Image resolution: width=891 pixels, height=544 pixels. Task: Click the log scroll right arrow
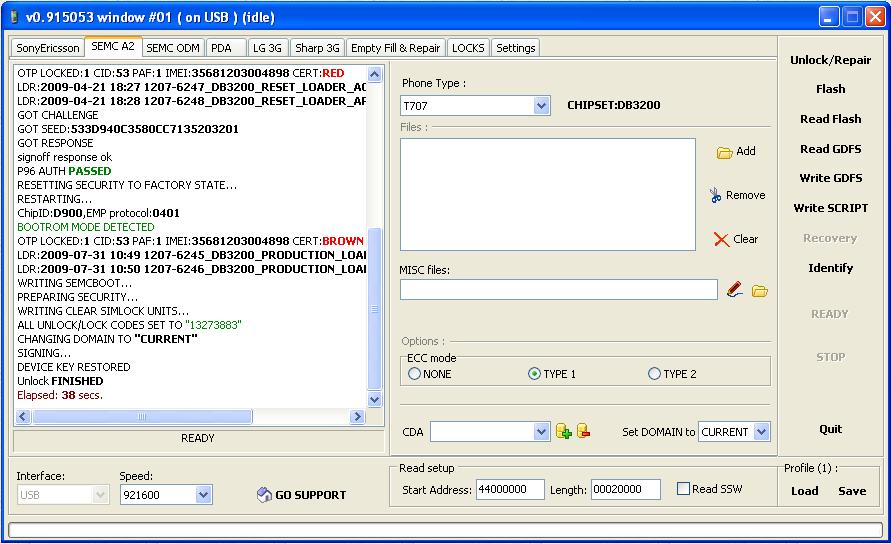[x=357, y=417]
